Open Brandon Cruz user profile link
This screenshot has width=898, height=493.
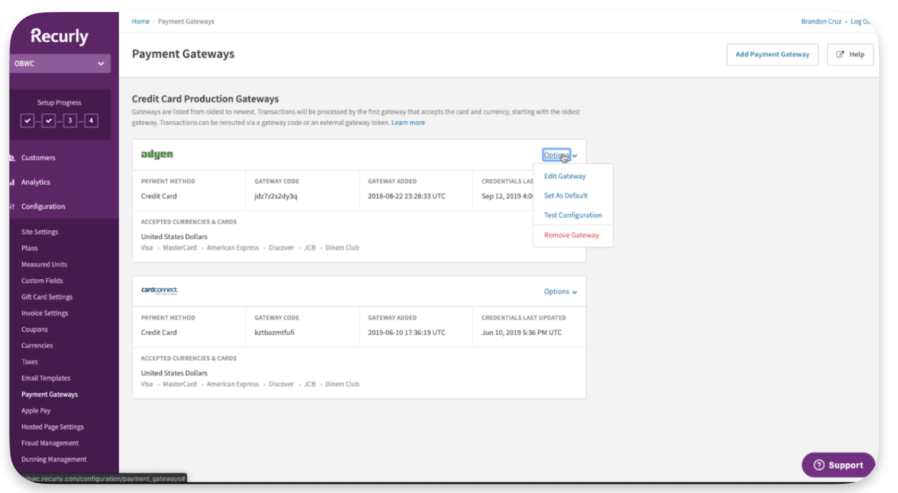coord(821,21)
